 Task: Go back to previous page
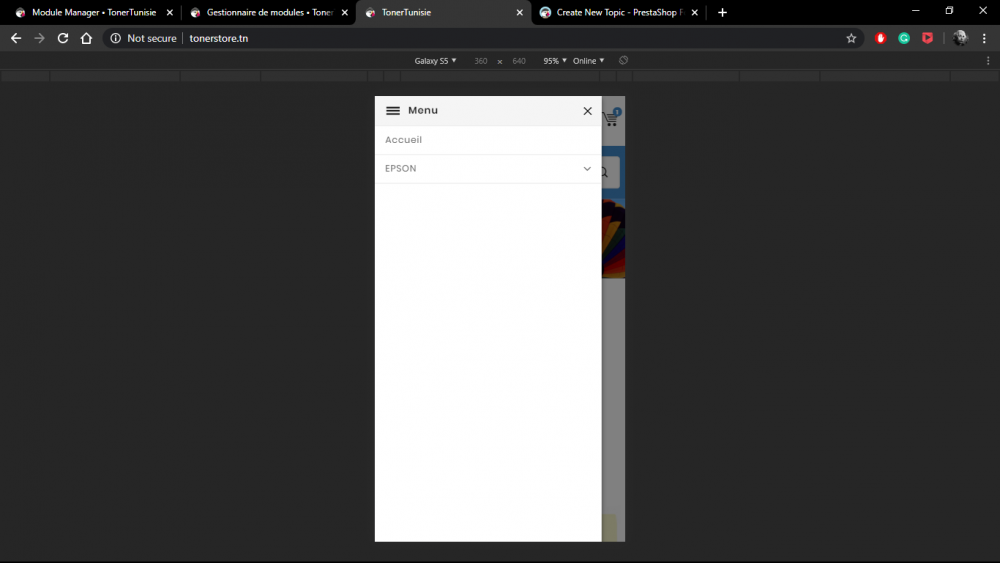(16, 38)
